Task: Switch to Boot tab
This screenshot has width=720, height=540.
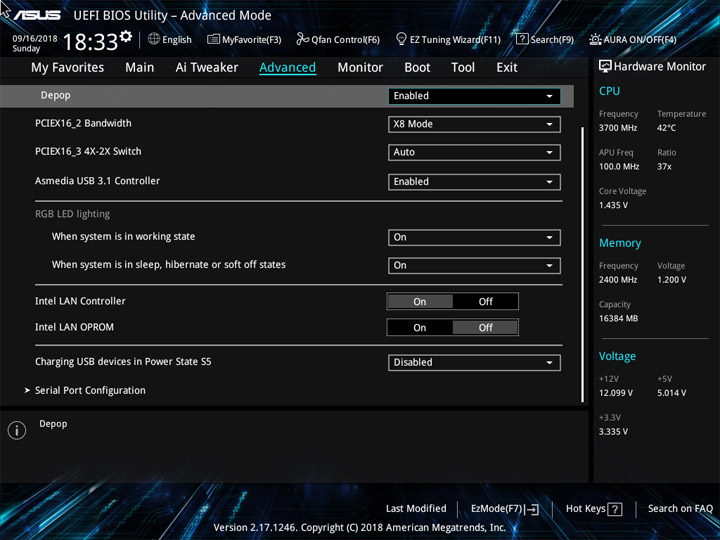Action: [x=417, y=68]
